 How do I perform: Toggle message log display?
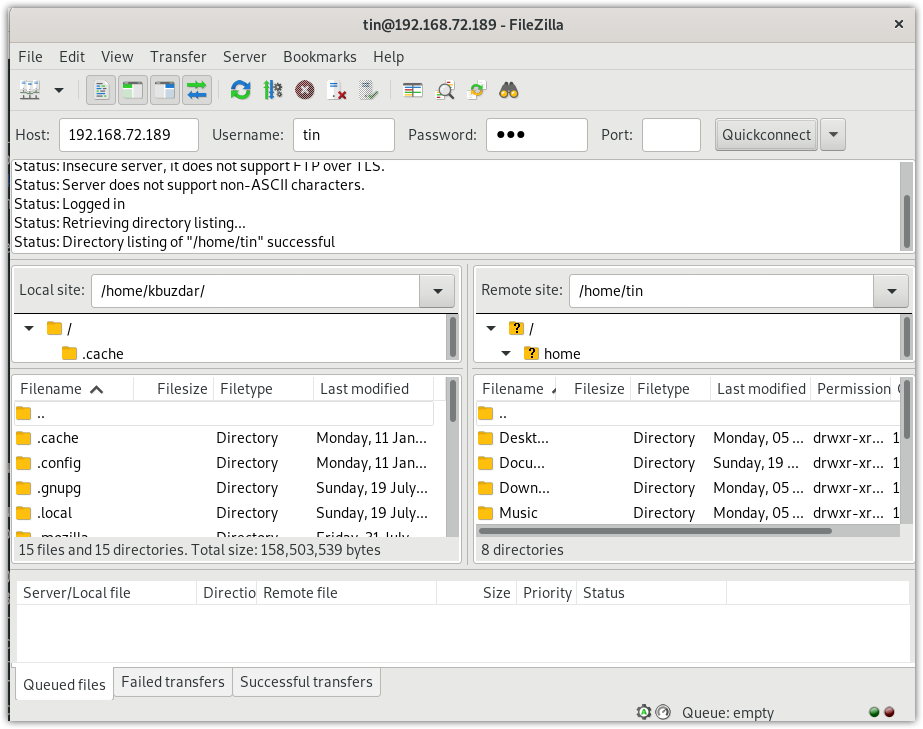point(100,91)
